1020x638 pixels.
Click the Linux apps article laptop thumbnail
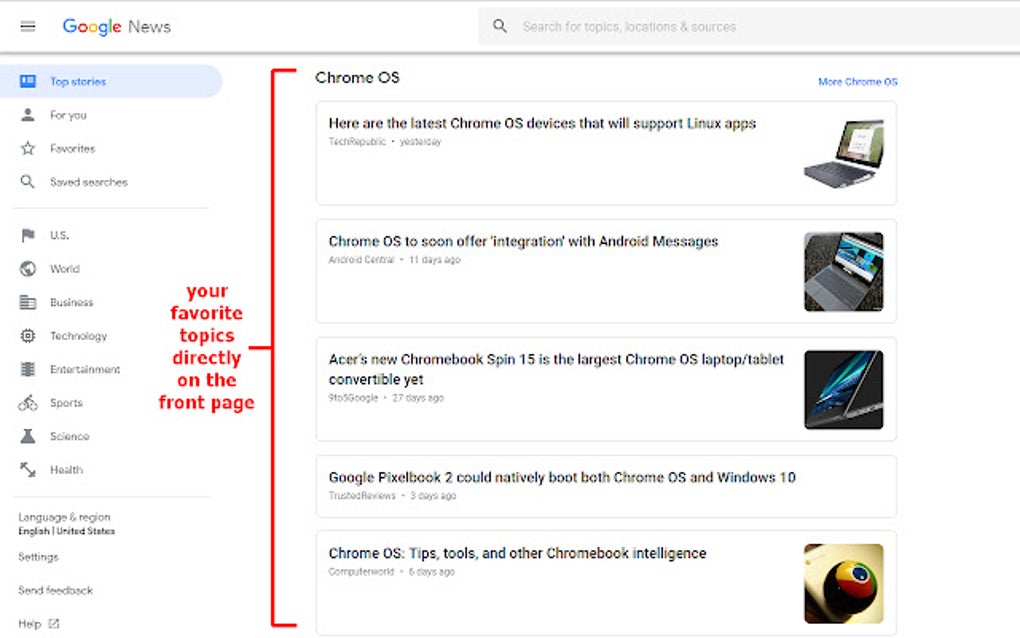pos(844,153)
